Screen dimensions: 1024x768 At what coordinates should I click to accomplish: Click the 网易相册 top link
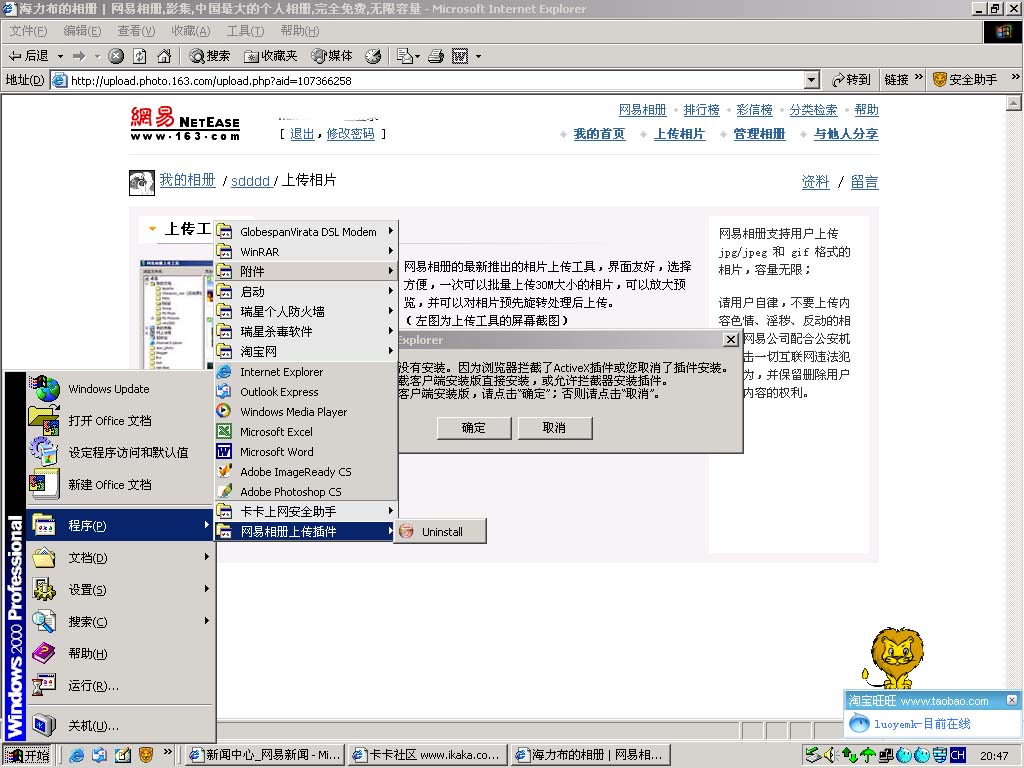(643, 110)
